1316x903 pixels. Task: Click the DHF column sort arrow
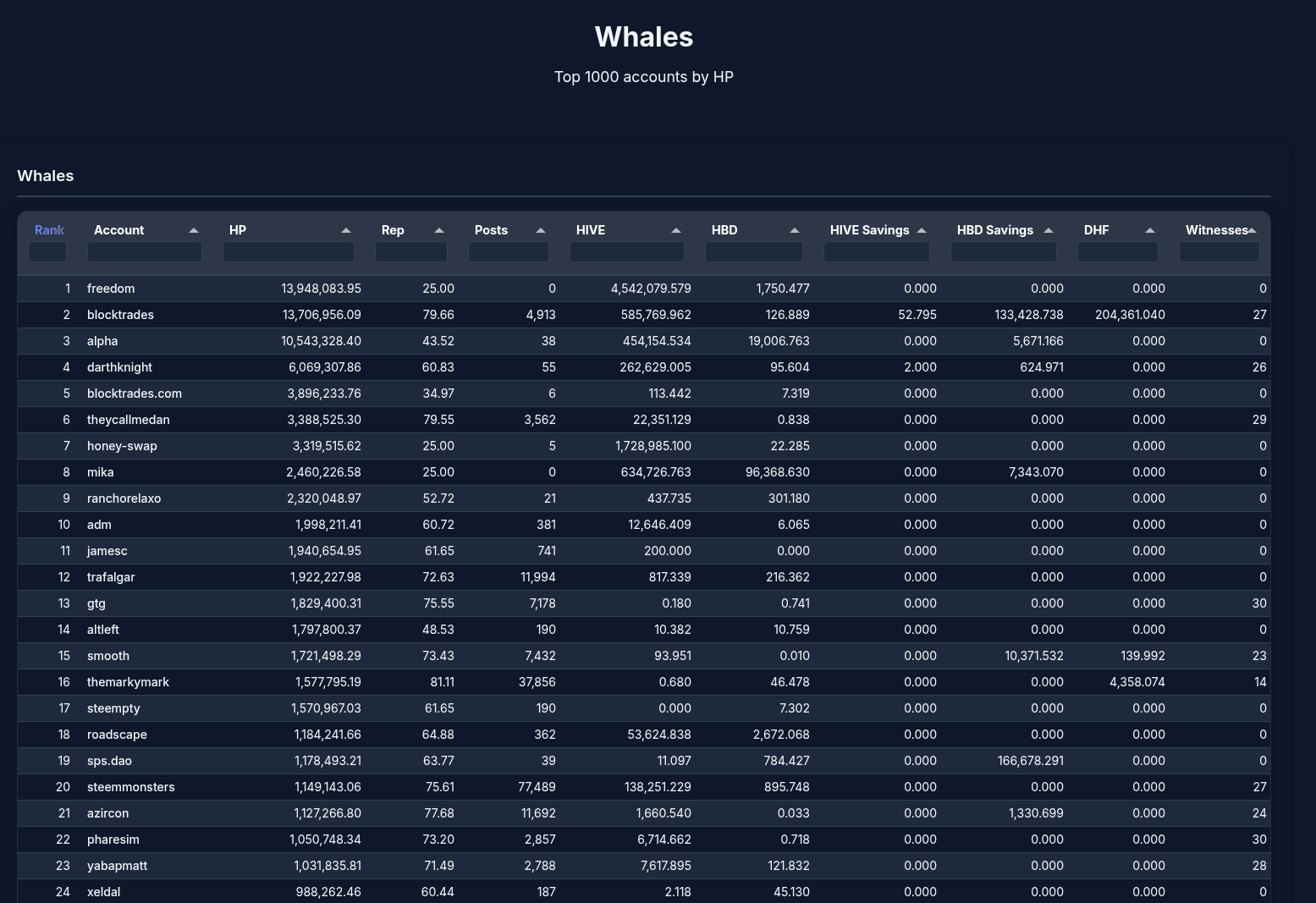click(1150, 230)
